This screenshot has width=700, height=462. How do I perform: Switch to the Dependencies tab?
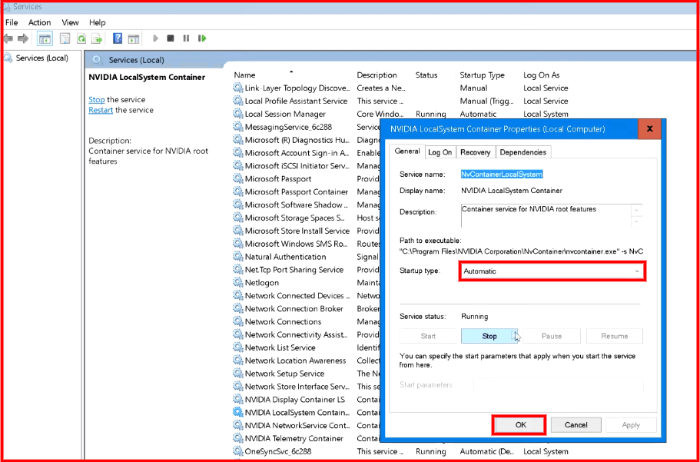(523, 152)
